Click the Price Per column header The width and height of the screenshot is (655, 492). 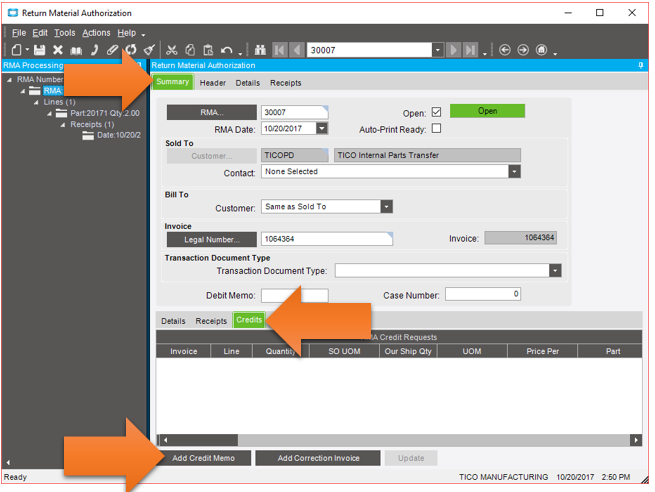coord(542,351)
